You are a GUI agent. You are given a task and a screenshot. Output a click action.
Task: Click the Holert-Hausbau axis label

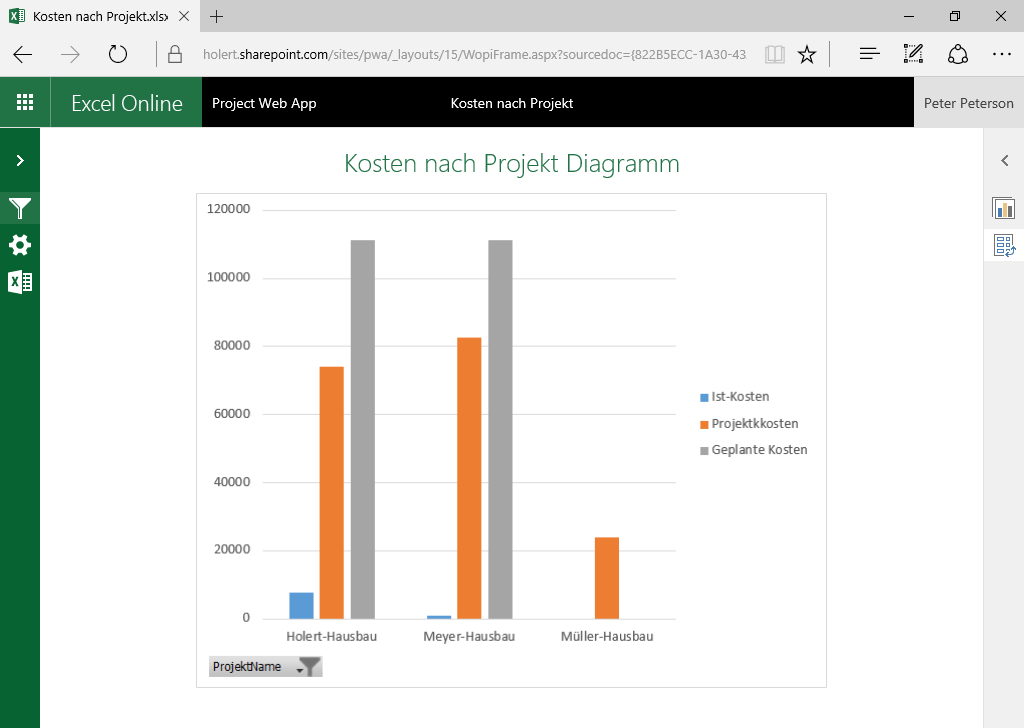(x=332, y=637)
